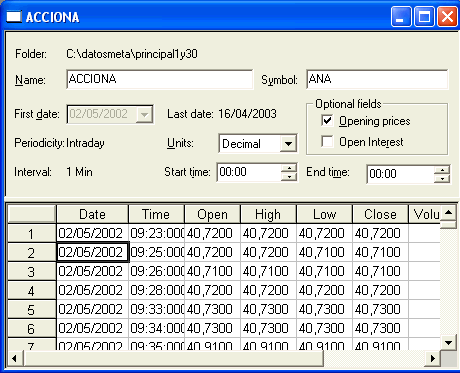Select row header 1
460x373 pixels.
click(x=31, y=233)
